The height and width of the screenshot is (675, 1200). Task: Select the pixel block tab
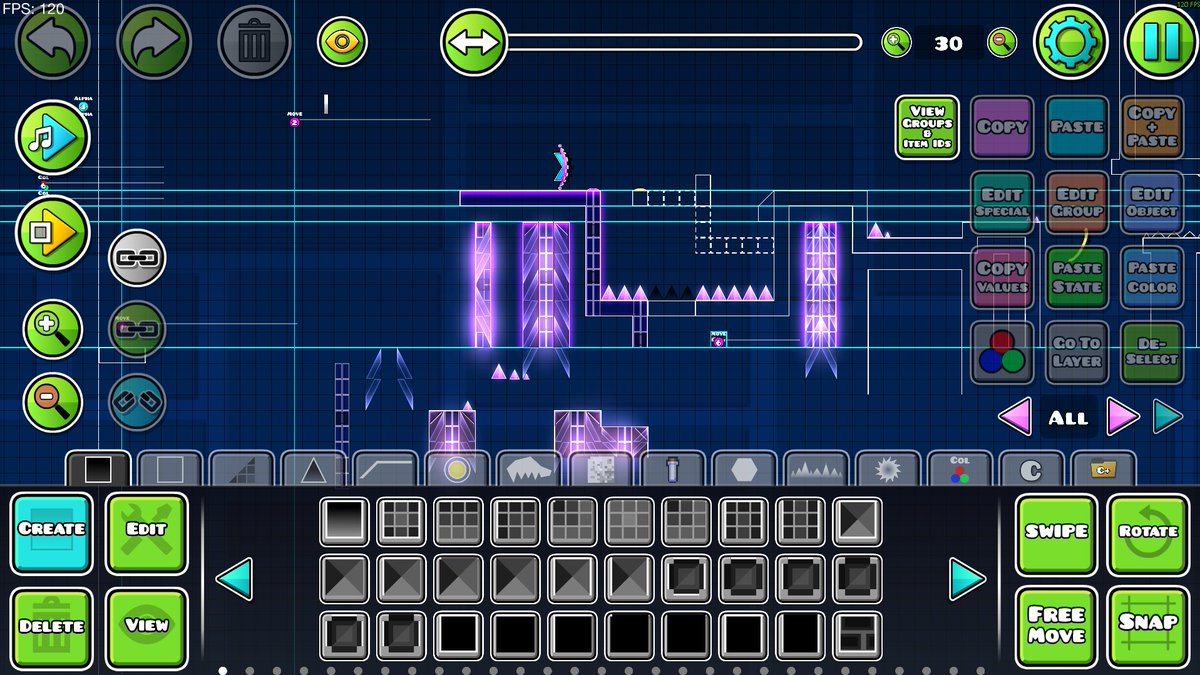tap(601, 468)
